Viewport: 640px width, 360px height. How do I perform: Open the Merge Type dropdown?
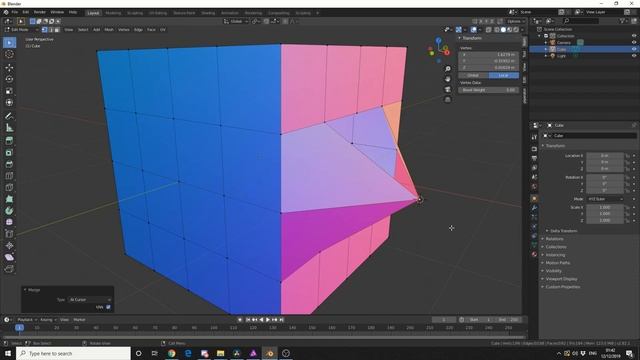pos(90,300)
